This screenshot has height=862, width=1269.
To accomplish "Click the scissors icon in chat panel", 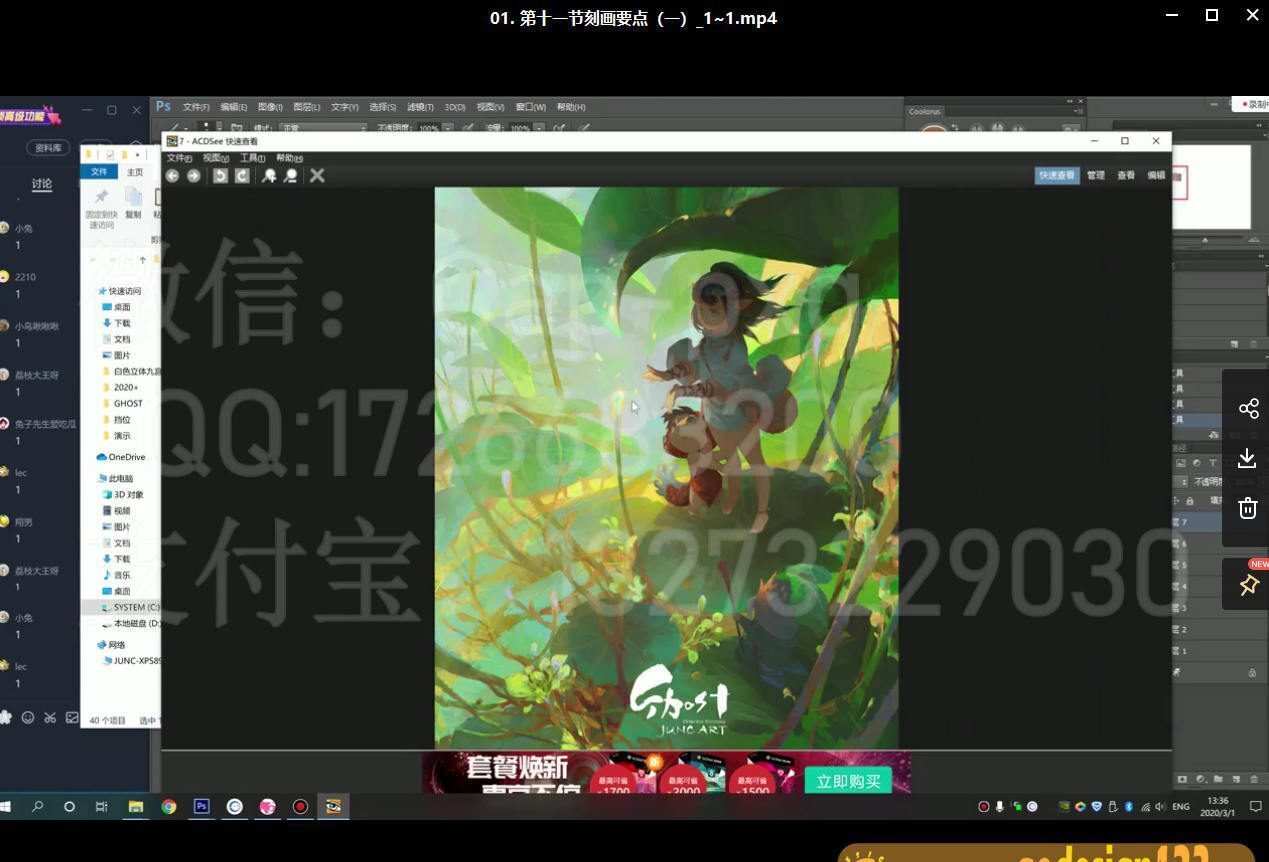I will (x=50, y=717).
